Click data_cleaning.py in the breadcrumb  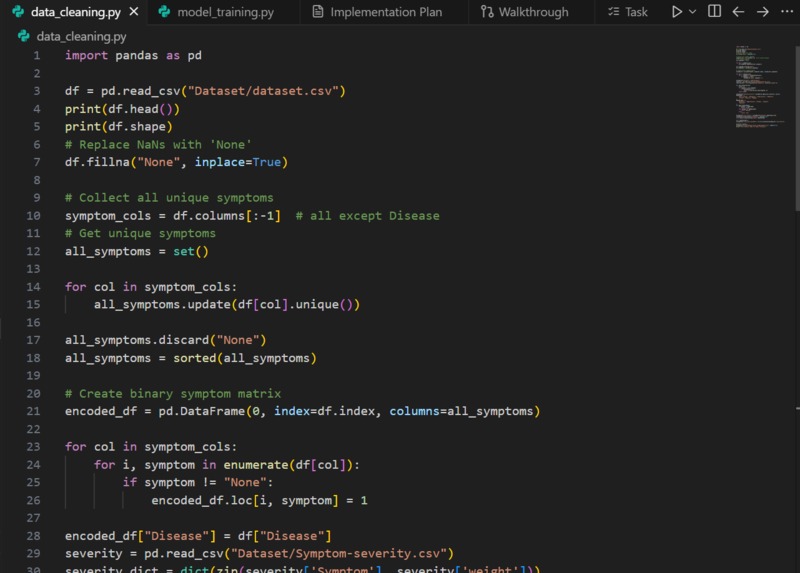[81, 36]
